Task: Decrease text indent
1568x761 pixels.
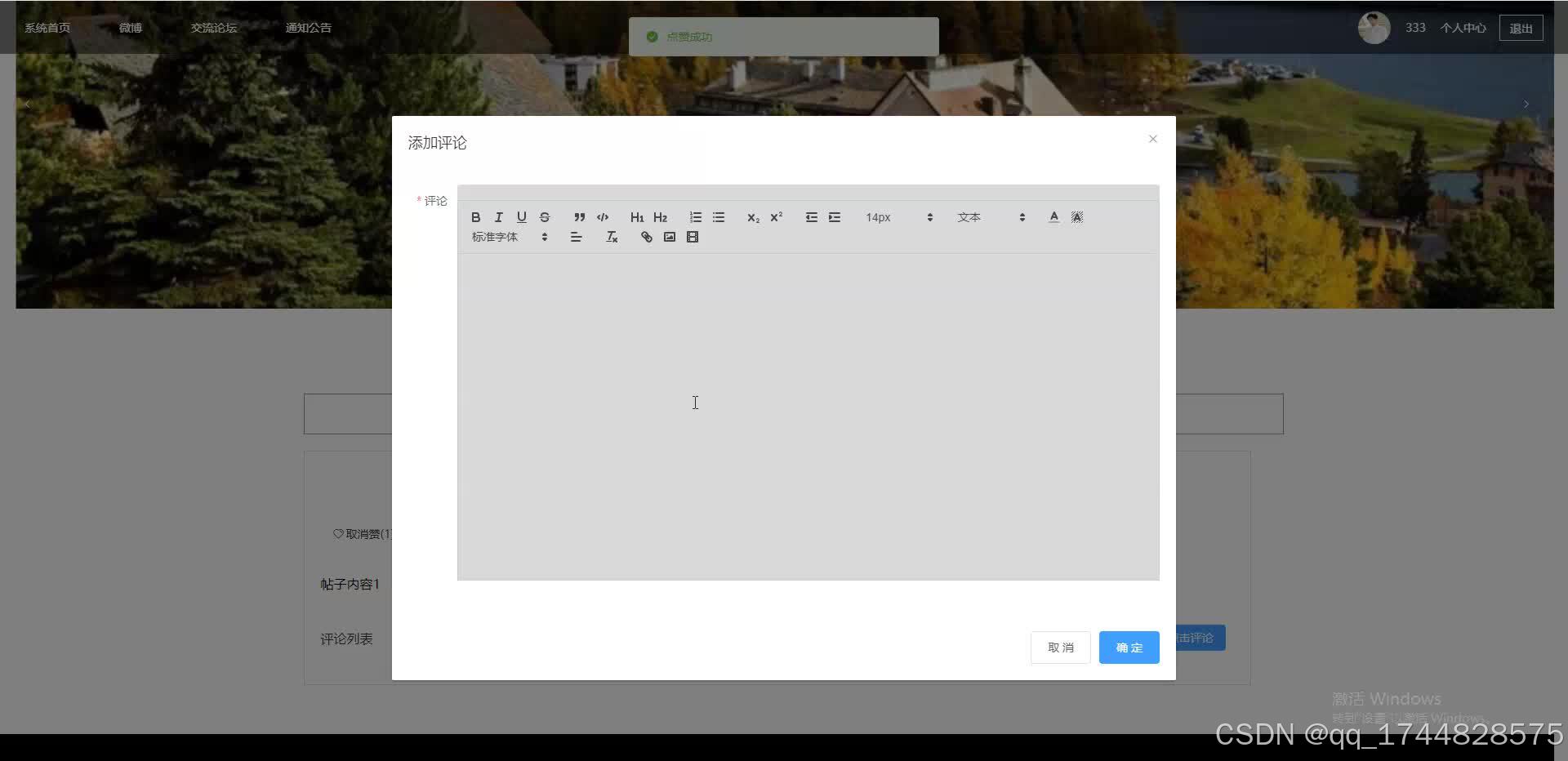Action: tap(811, 217)
